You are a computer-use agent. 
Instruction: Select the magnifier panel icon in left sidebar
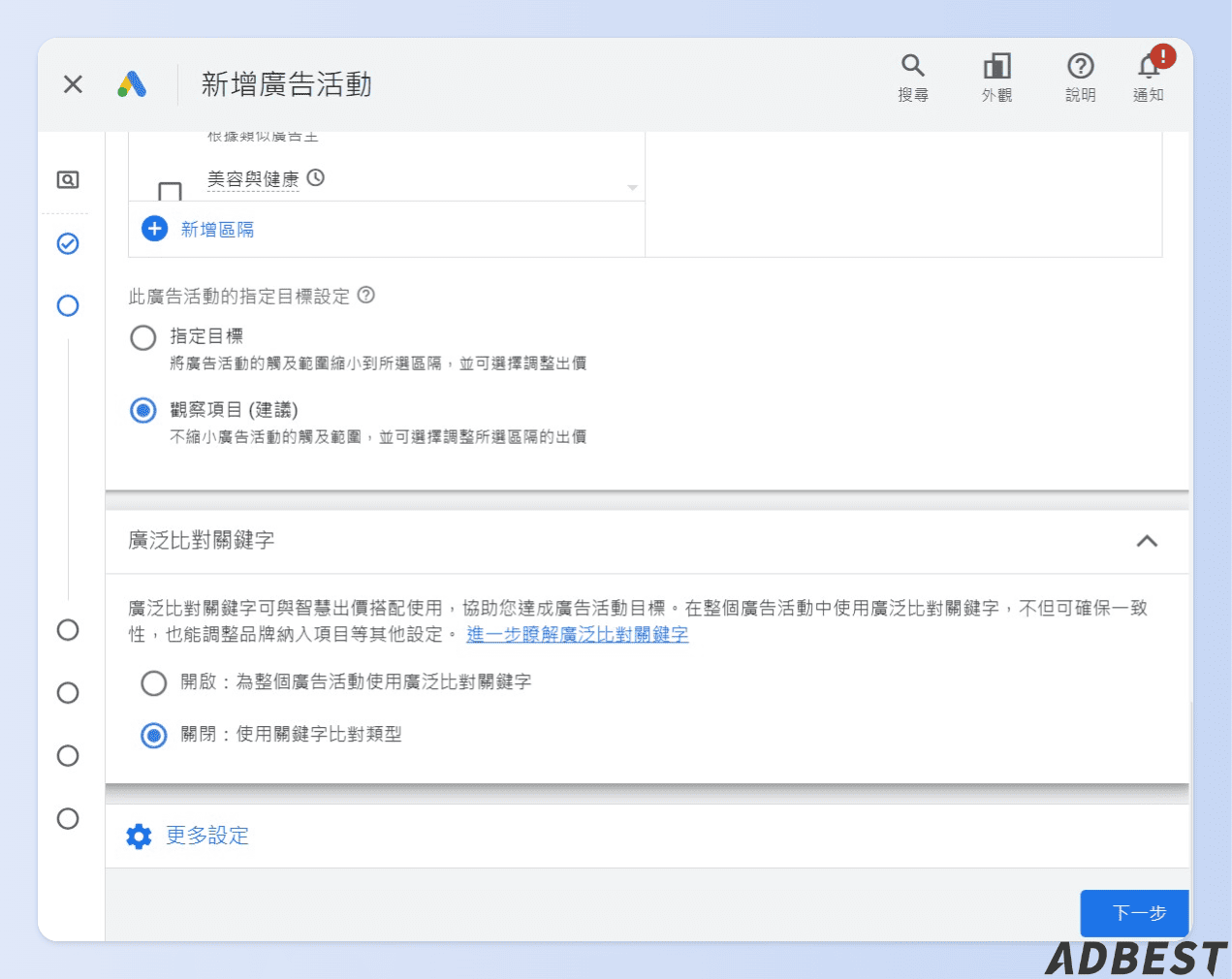(67, 179)
